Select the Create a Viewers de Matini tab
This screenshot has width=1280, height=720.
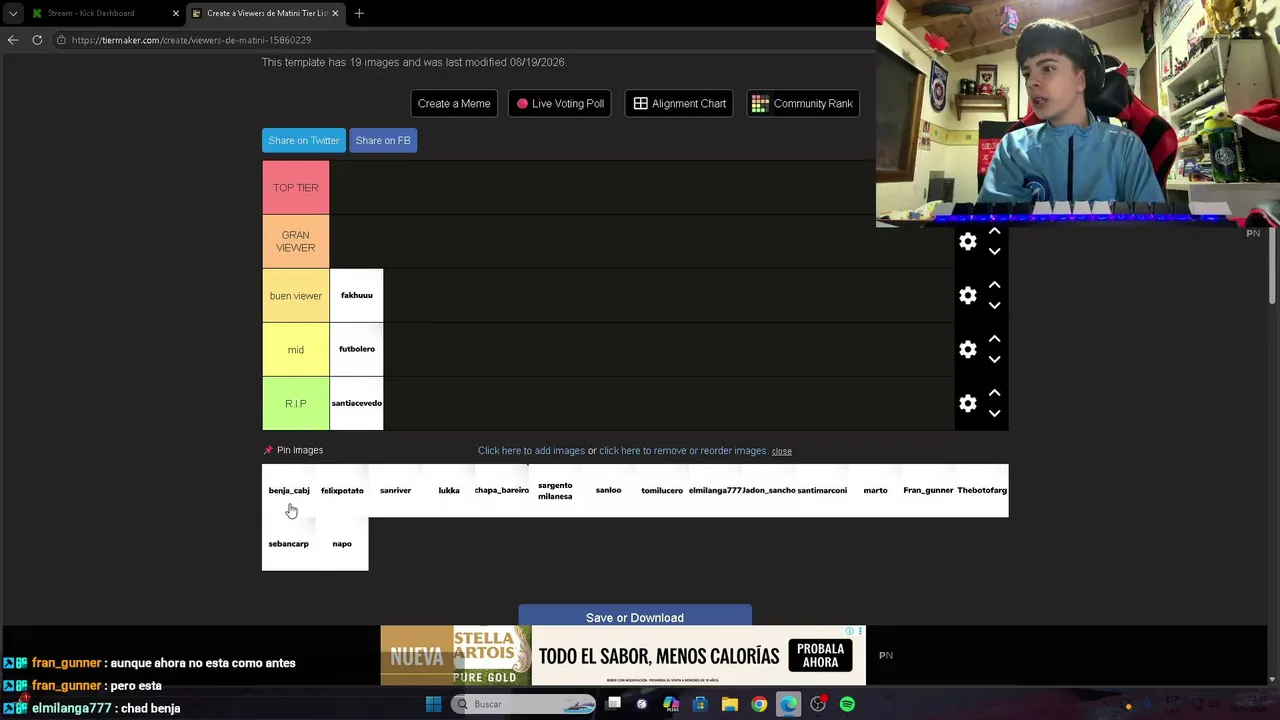coord(266,13)
